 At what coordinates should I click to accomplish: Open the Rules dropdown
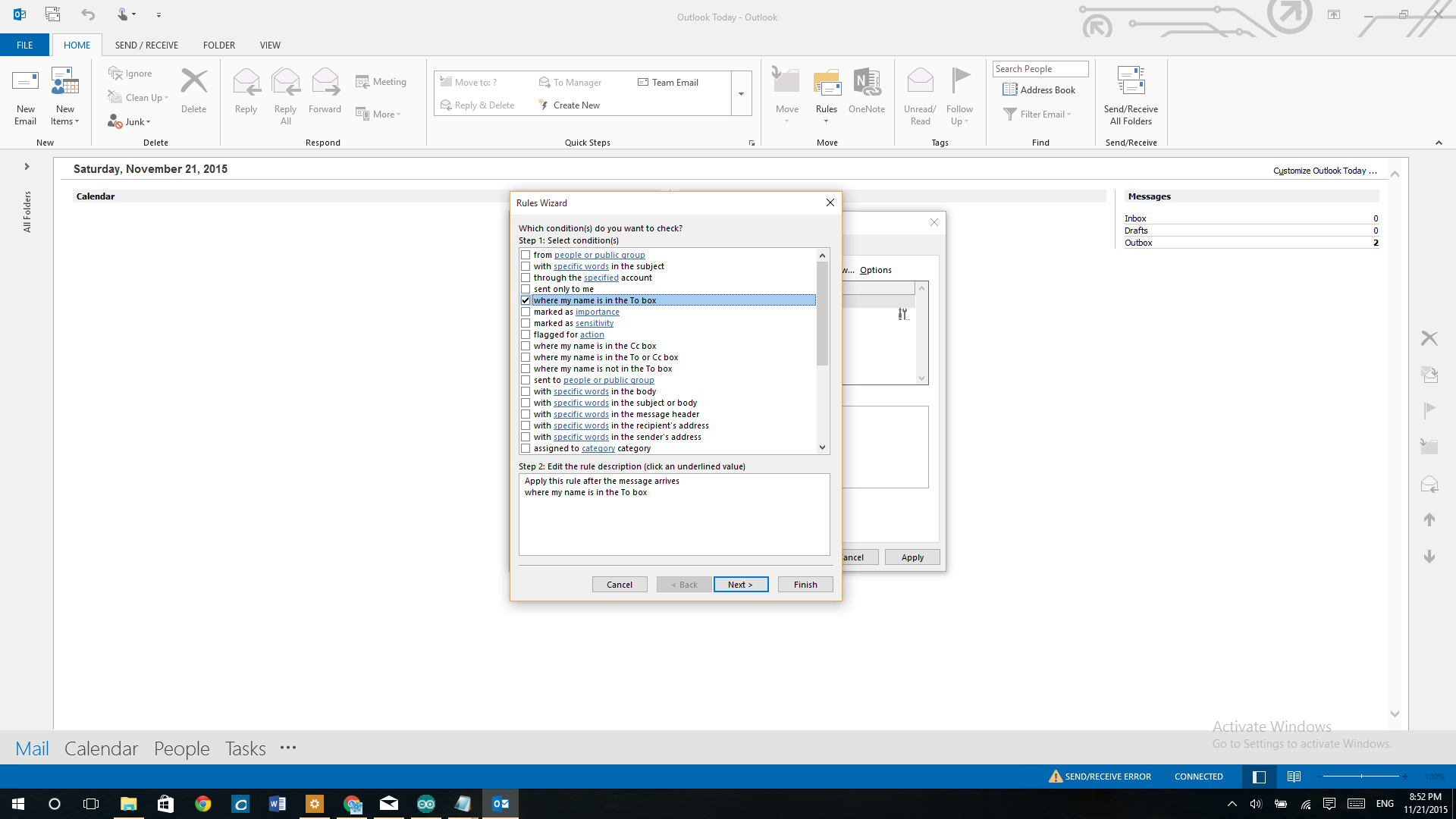(826, 115)
